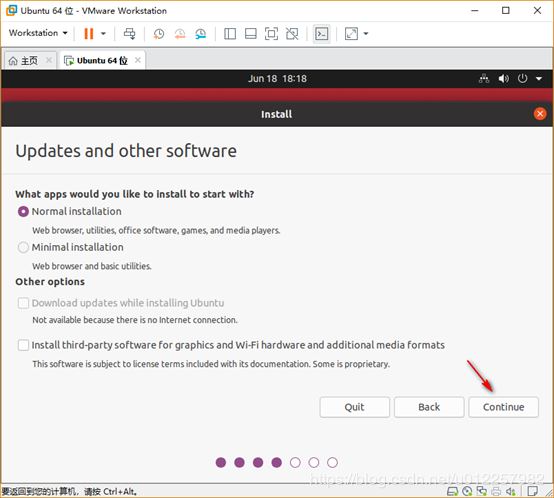Viewport: 554px width, 498px height.
Task: Click the Ubuntu network status icon
Action: pos(484,78)
